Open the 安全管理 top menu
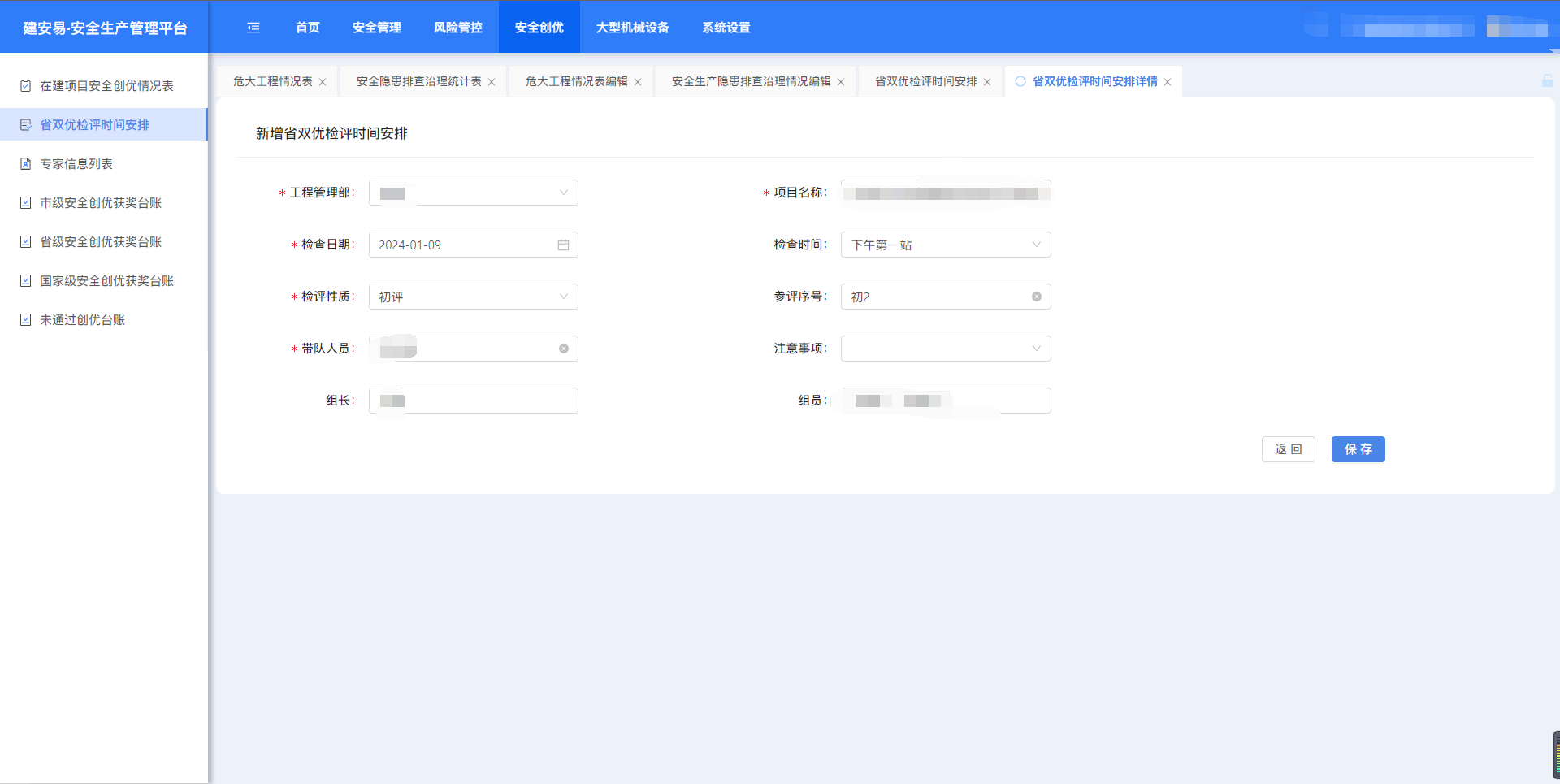The height and width of the screenshot is (784, 1560). [376, 28]
